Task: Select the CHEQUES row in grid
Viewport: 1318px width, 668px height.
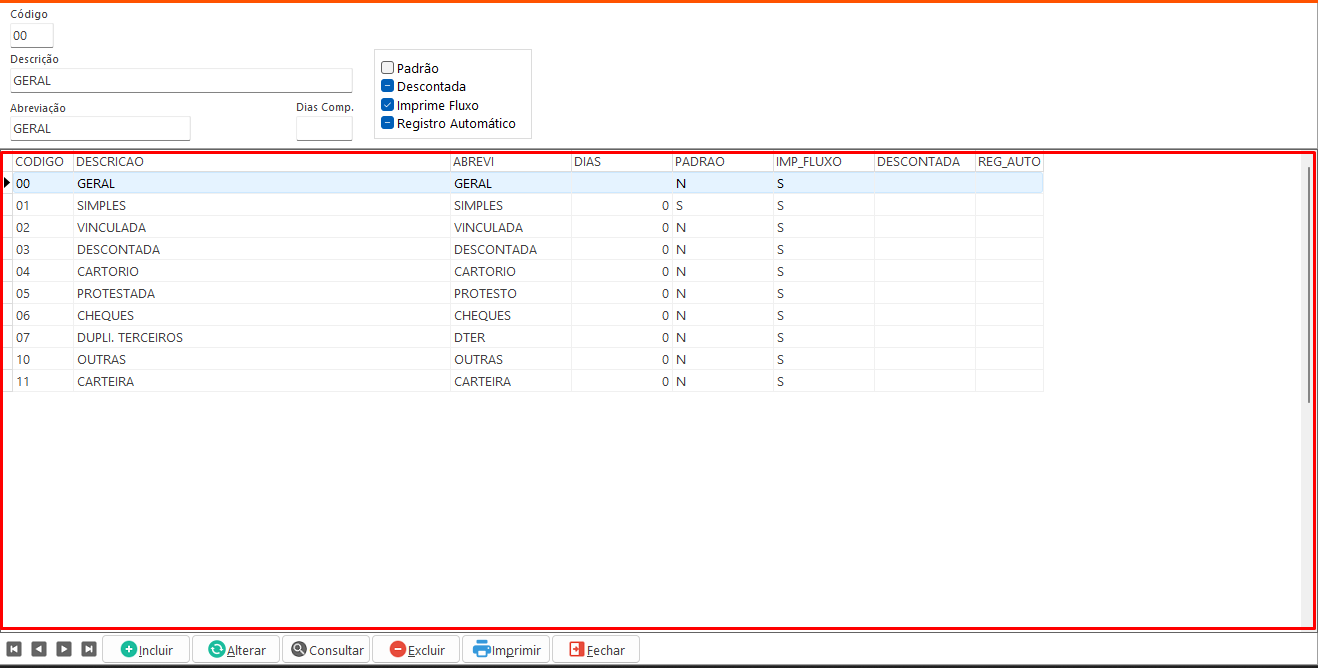Action: pyautogui.click(x=105, y=316)
